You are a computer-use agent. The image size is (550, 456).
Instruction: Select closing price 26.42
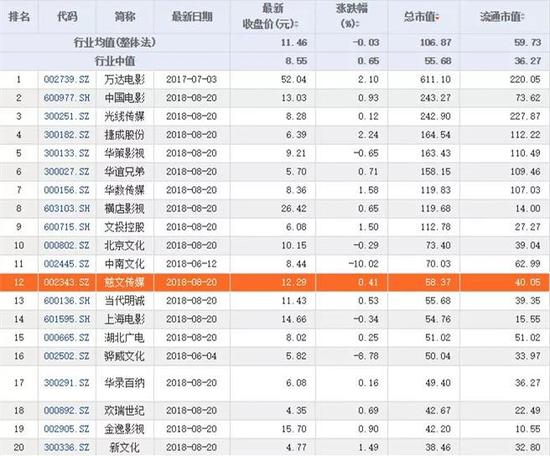click(x=294, y=209)
